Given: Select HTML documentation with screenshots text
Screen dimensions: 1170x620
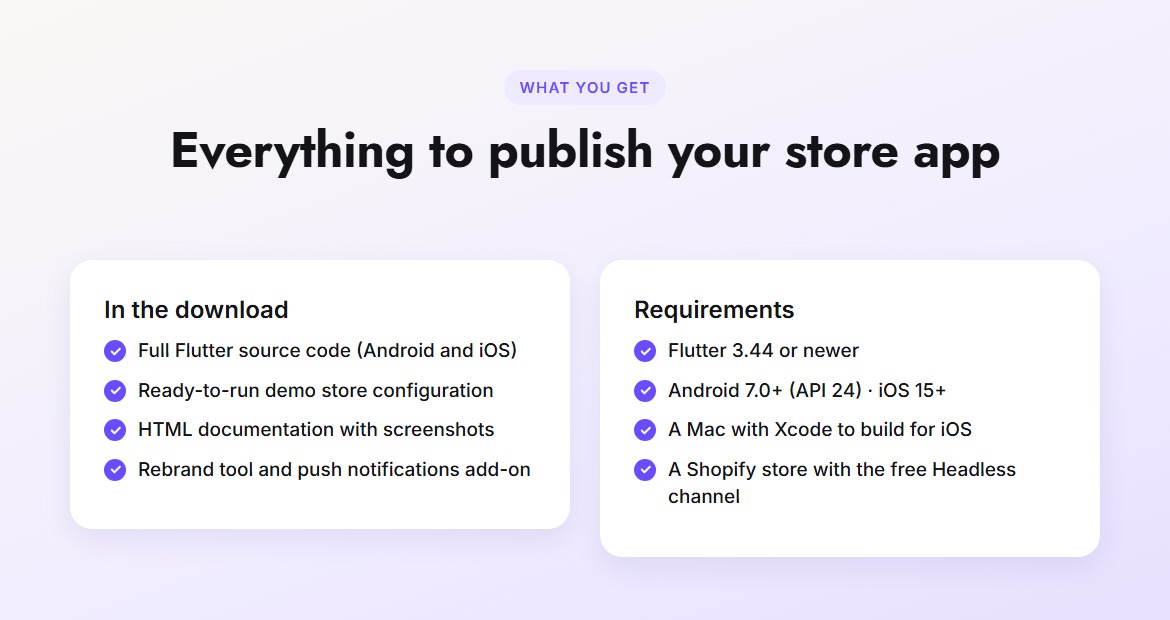Looking at the screenshot, I should point(316,430).
